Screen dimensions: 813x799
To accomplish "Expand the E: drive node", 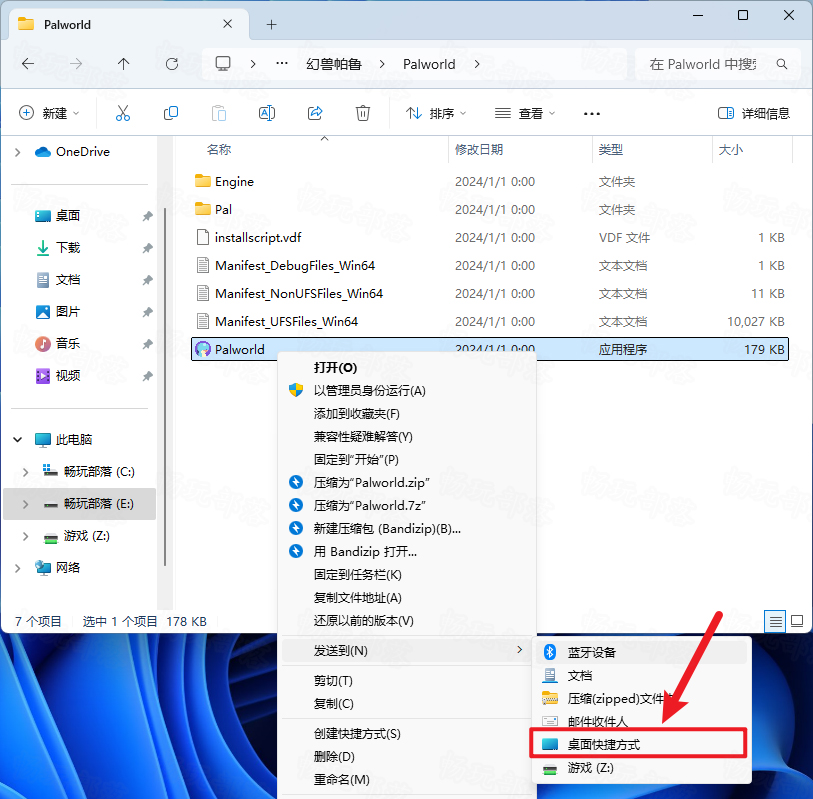I will pos(25,503).
